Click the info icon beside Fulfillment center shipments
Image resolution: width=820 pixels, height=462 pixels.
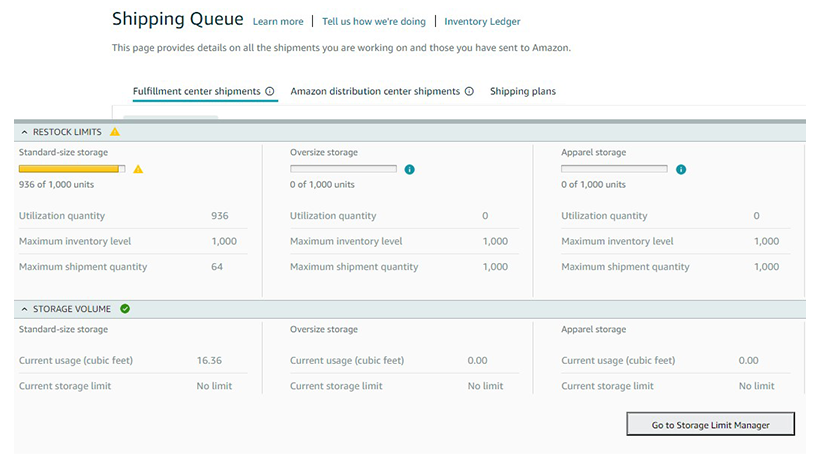coord(270,91)
